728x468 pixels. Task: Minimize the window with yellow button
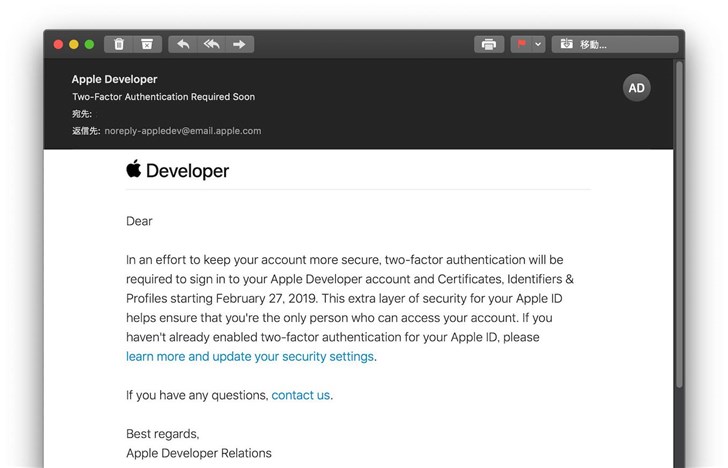(x=74, y=44)
